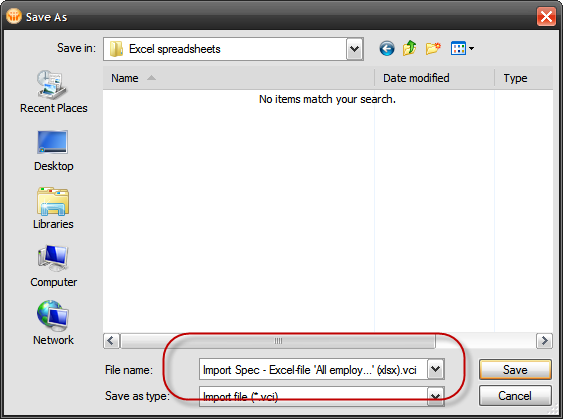Viewport: 563px width, 419px height.
Task: Click the Save button
Action: 515,369
